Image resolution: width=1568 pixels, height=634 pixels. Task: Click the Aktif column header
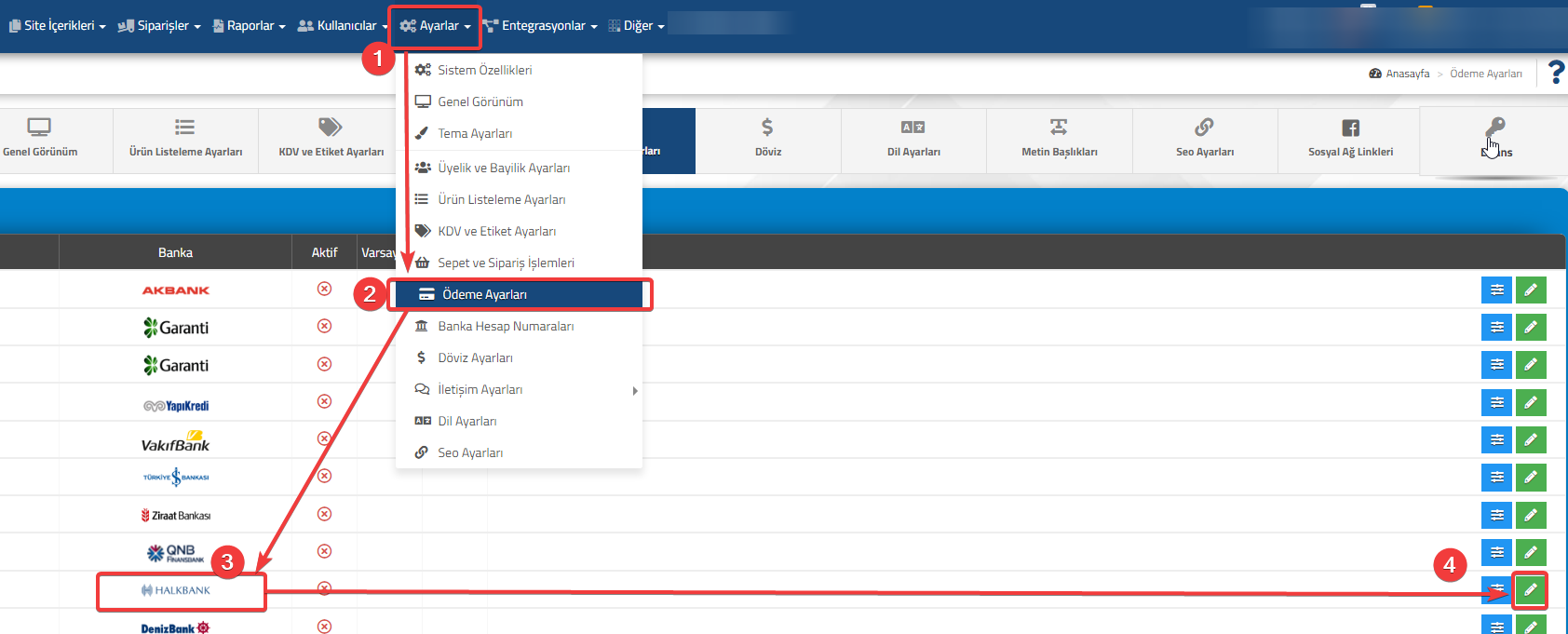[324, 252]
